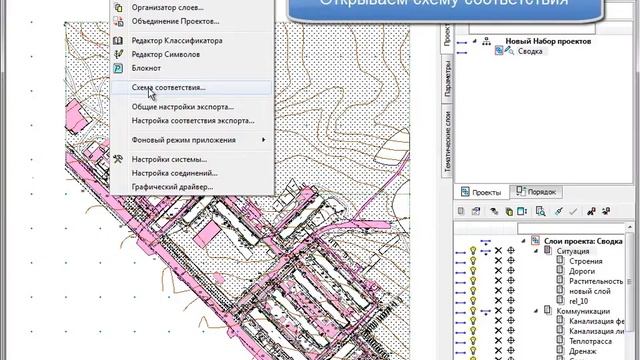Open Блокнот from the menu
The image size is (640, 360).
click(x=191, y=68)
